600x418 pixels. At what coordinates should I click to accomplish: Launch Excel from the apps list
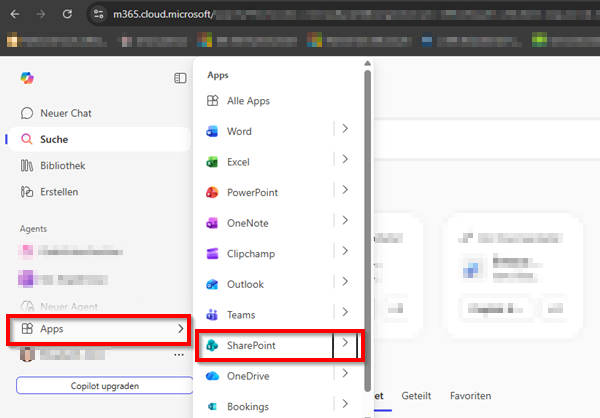point(212,161)
